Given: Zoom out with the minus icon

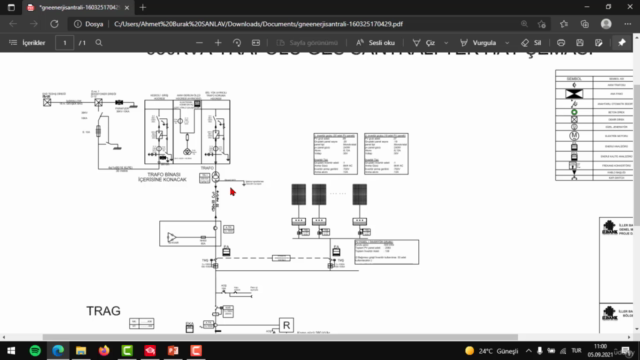Looking at the screenshot, I should pos(199,43).
